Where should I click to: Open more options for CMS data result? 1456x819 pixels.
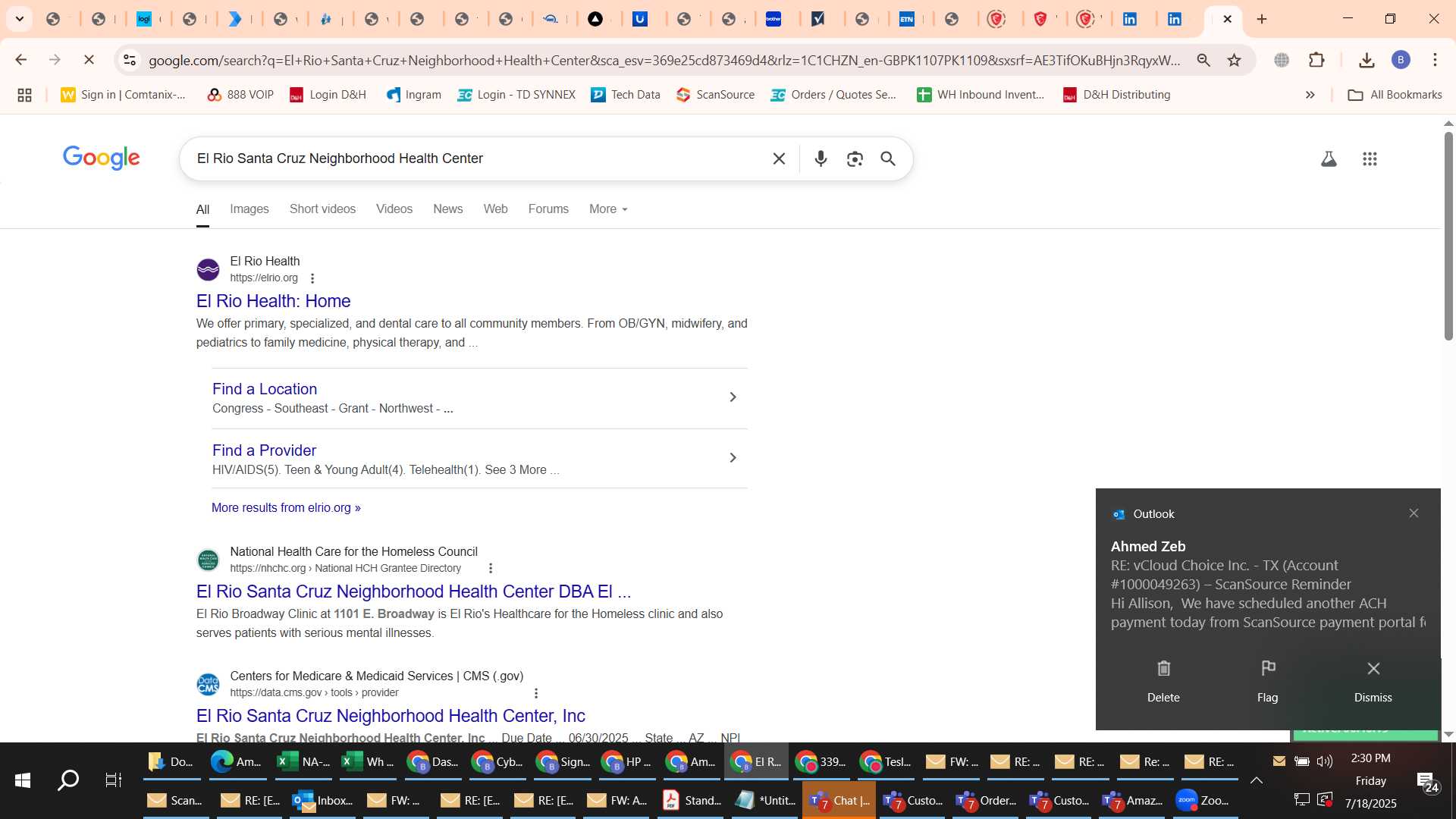(x=536, y=693)
